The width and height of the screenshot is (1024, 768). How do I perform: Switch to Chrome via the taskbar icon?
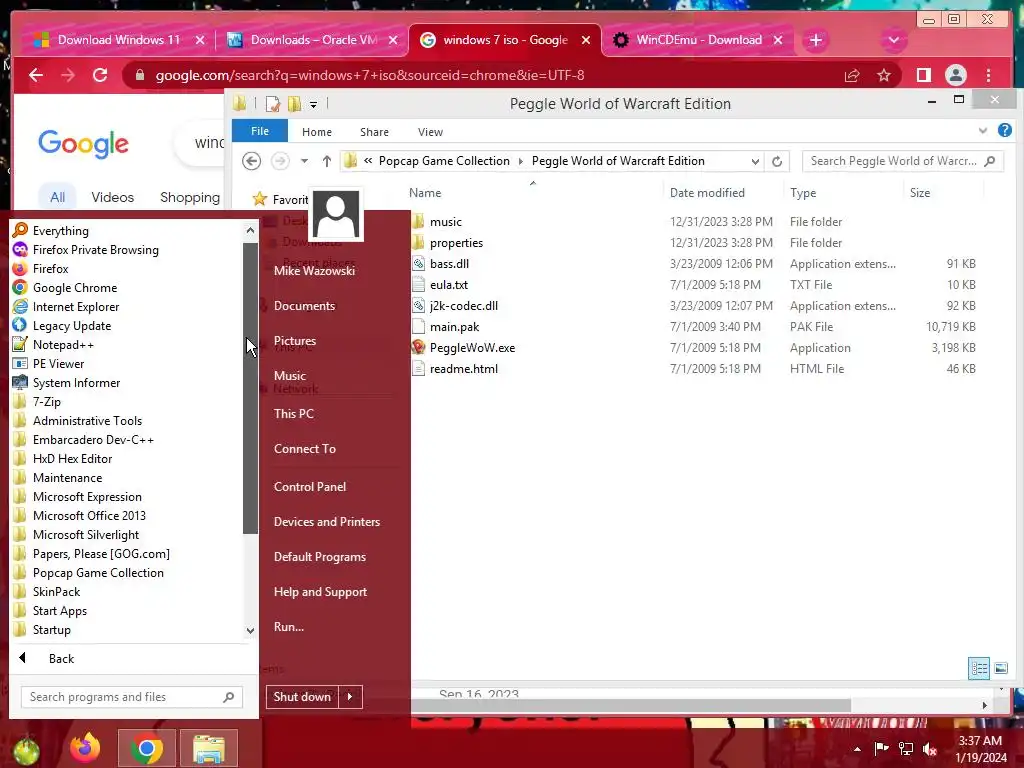coord(146,748)
